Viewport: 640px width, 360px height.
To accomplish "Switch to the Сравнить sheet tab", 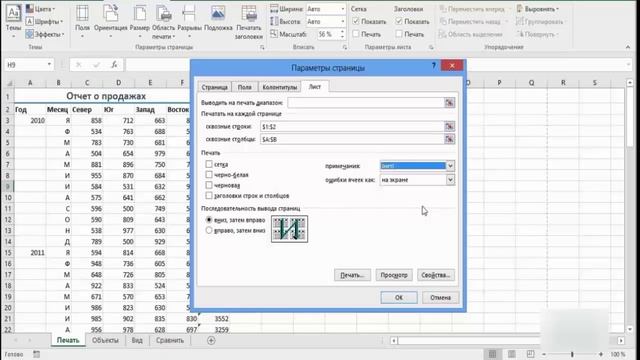I will click(x=170, y=340).
